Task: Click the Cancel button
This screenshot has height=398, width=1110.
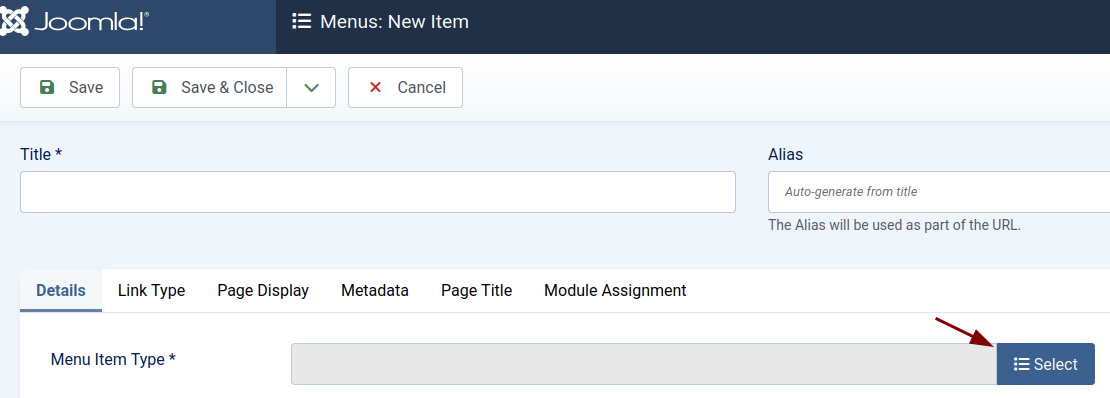Action: click(406, 87)
